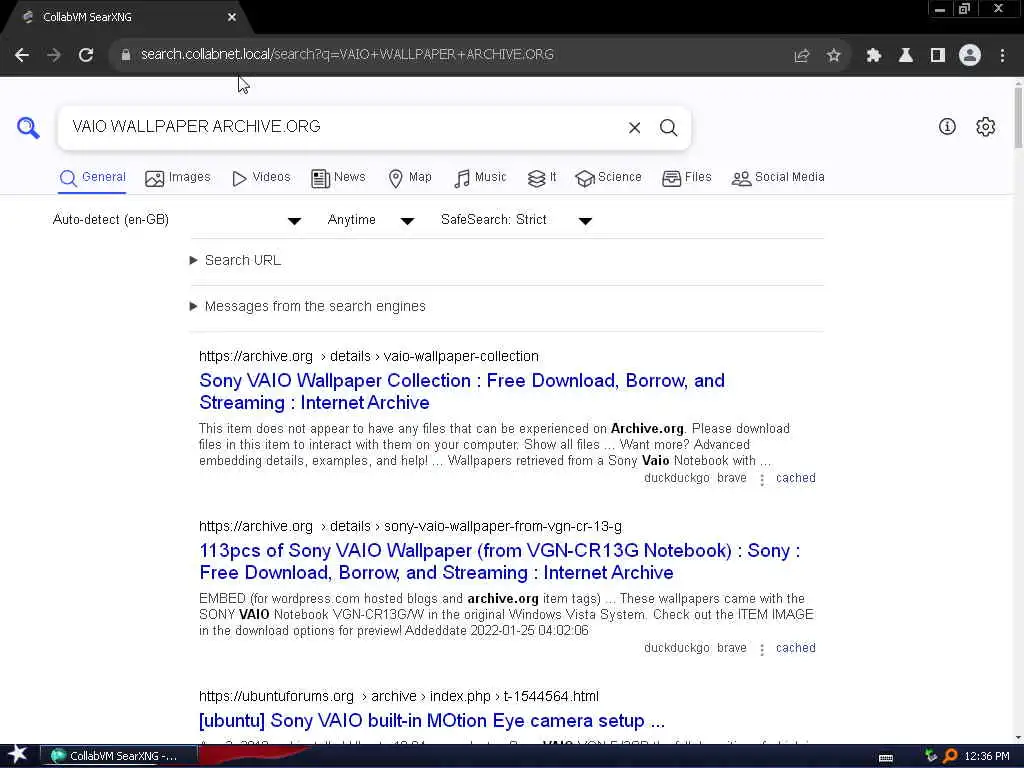
Task: Open the SafeSearch Strict dropdown
Action: [516, 220]
